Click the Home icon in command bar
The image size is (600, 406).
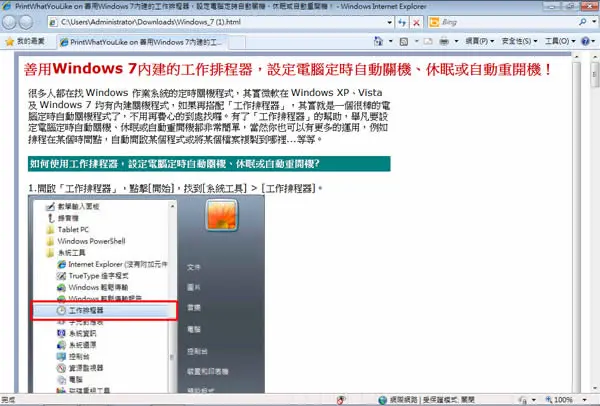(x=378, y=41)
